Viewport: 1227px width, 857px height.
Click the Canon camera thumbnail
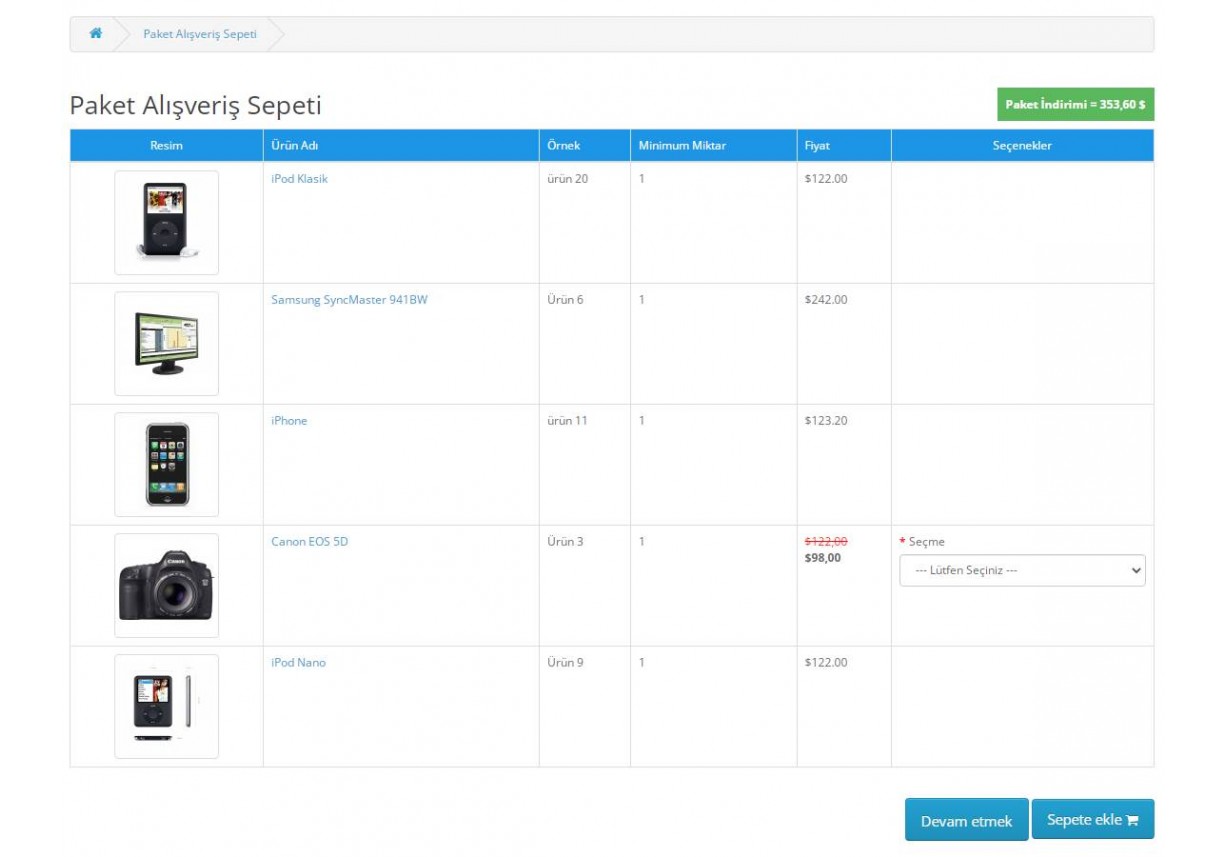click(166, 584)
